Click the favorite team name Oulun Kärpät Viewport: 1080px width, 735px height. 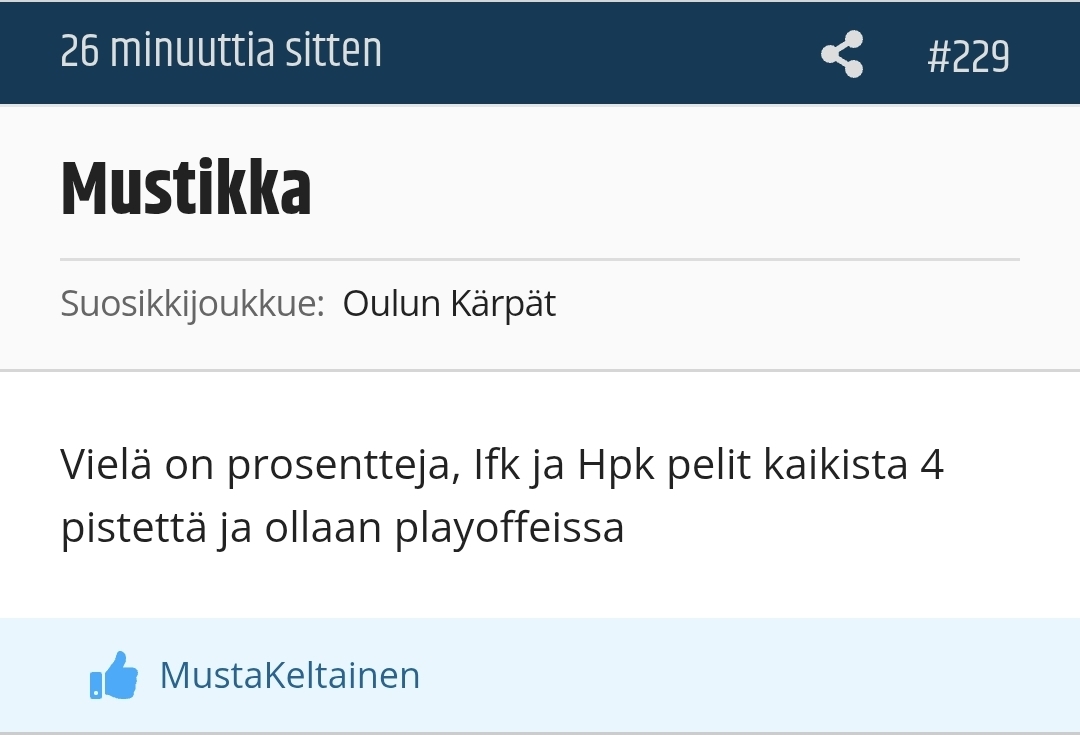tap(449, 303)
